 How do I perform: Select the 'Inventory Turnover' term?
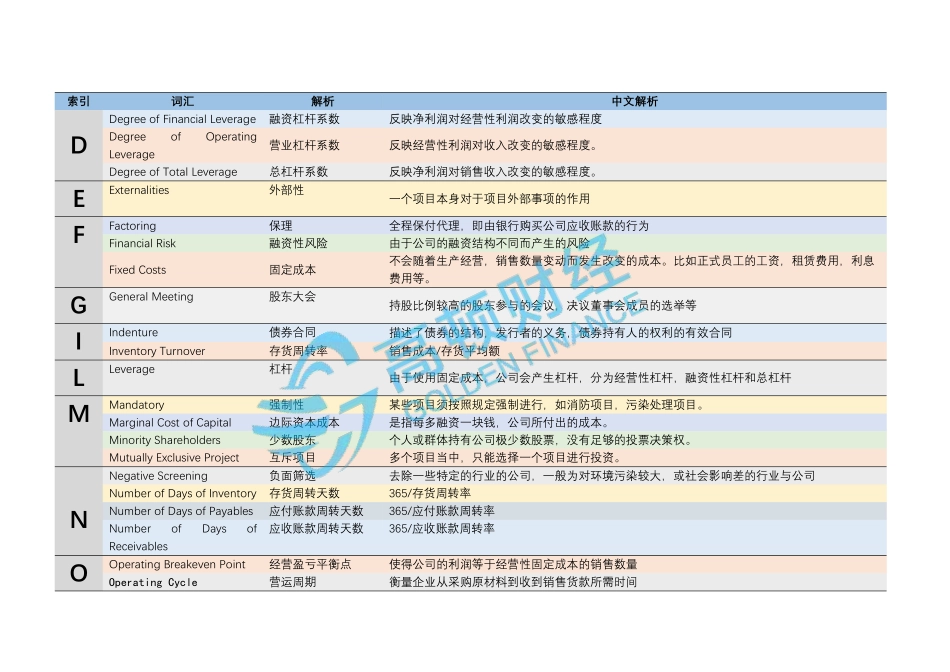click(157, 351)
